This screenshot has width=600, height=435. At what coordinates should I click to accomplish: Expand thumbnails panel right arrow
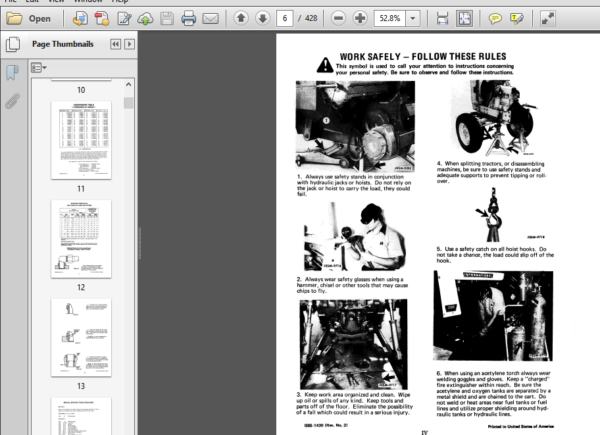(x=129, y=44)
